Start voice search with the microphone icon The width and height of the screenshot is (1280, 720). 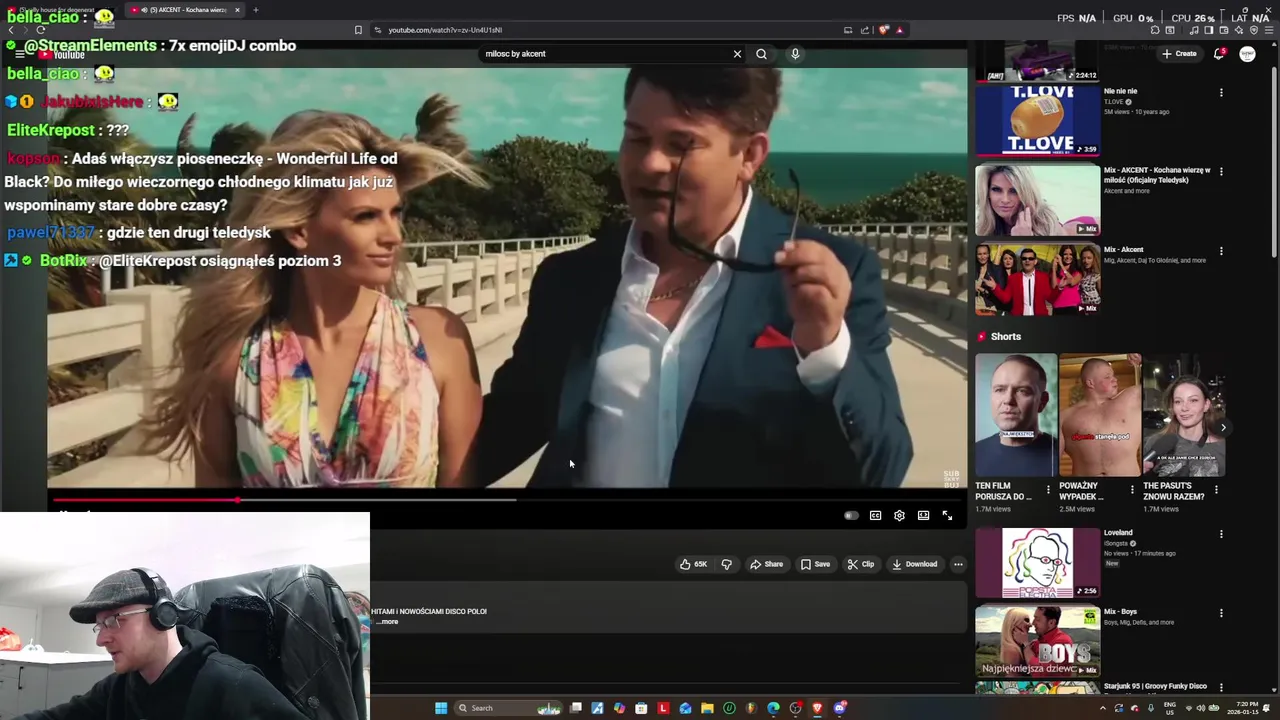pyautogui.click(x=795, y=54)
